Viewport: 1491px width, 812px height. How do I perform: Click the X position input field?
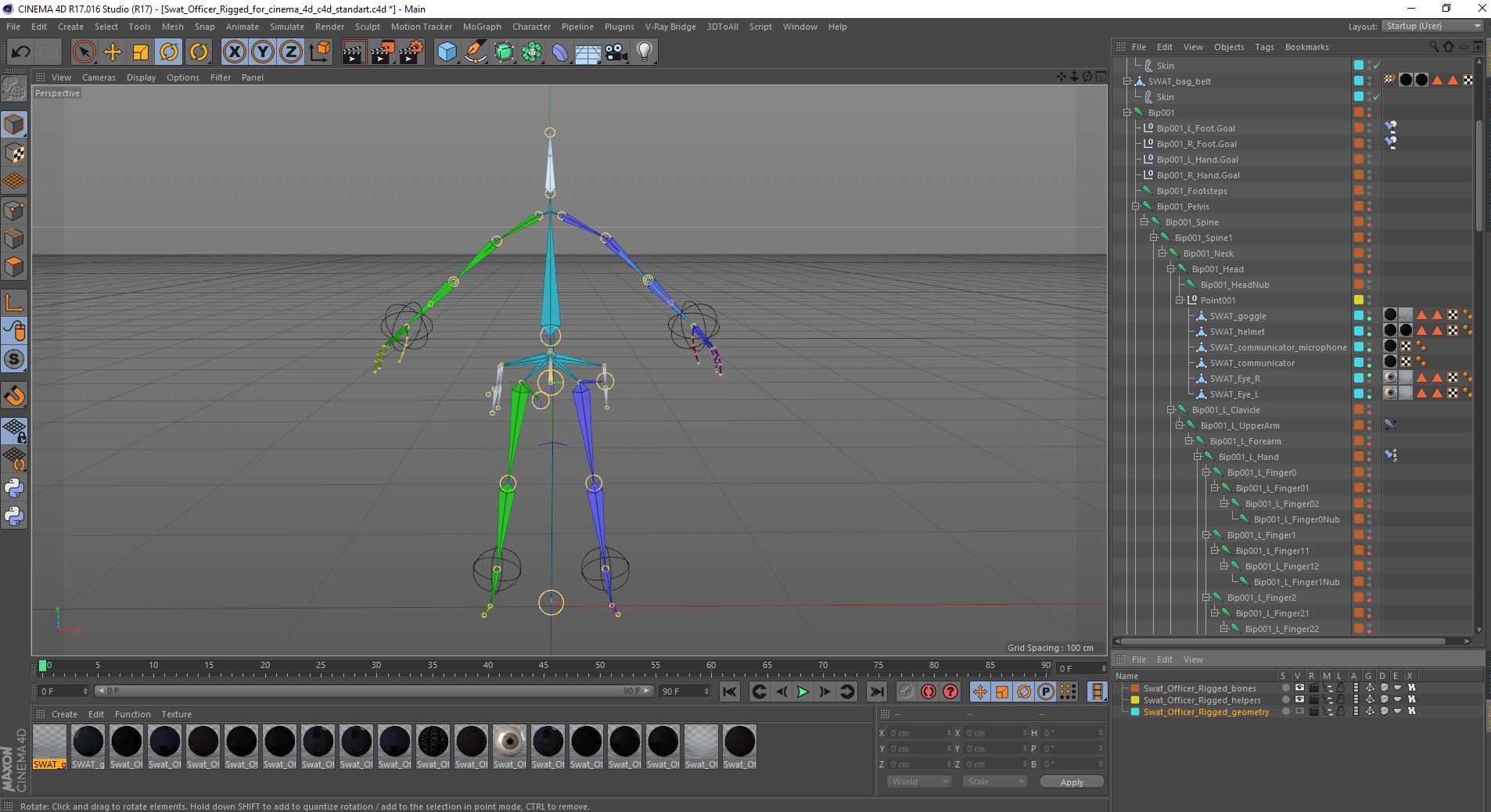[919, 733]
